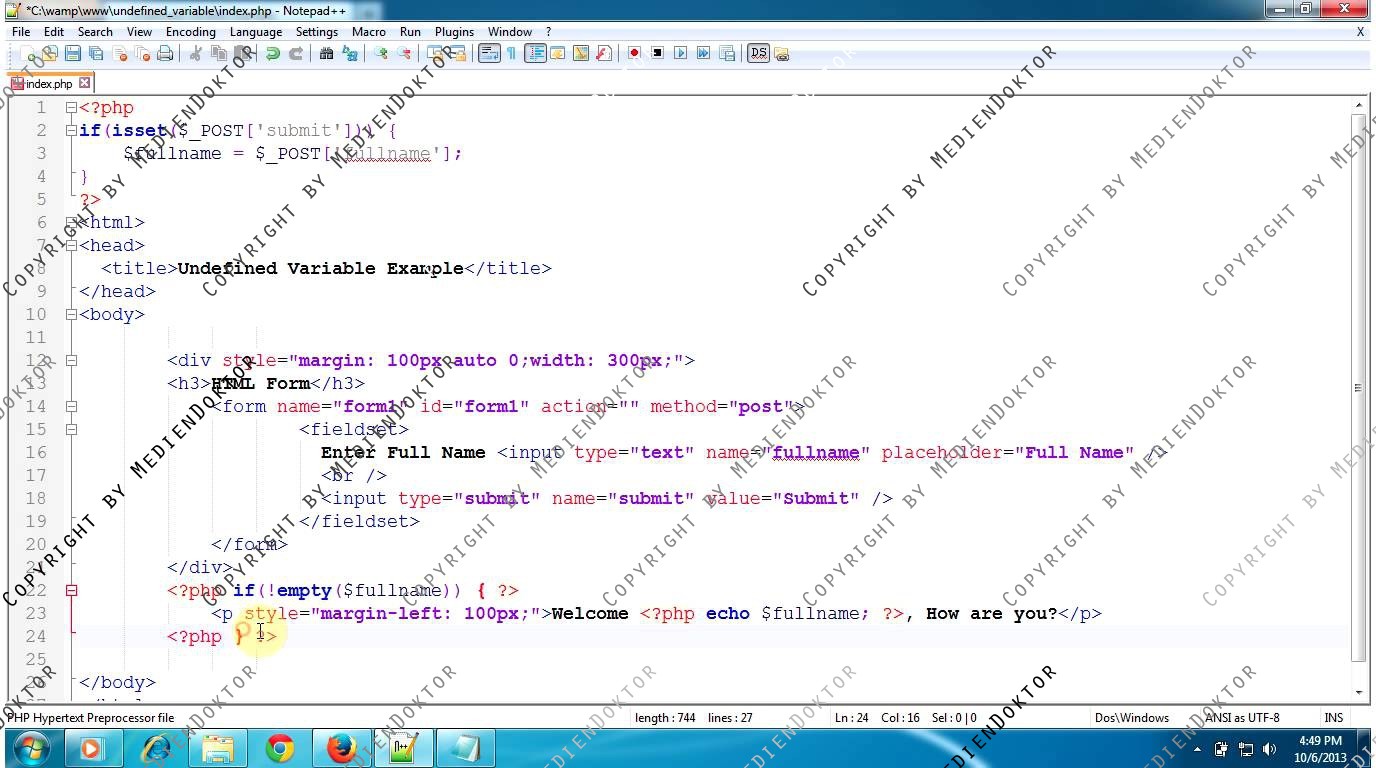
Task: Cut selection with the scissors icon
Action: click(196, 53)
